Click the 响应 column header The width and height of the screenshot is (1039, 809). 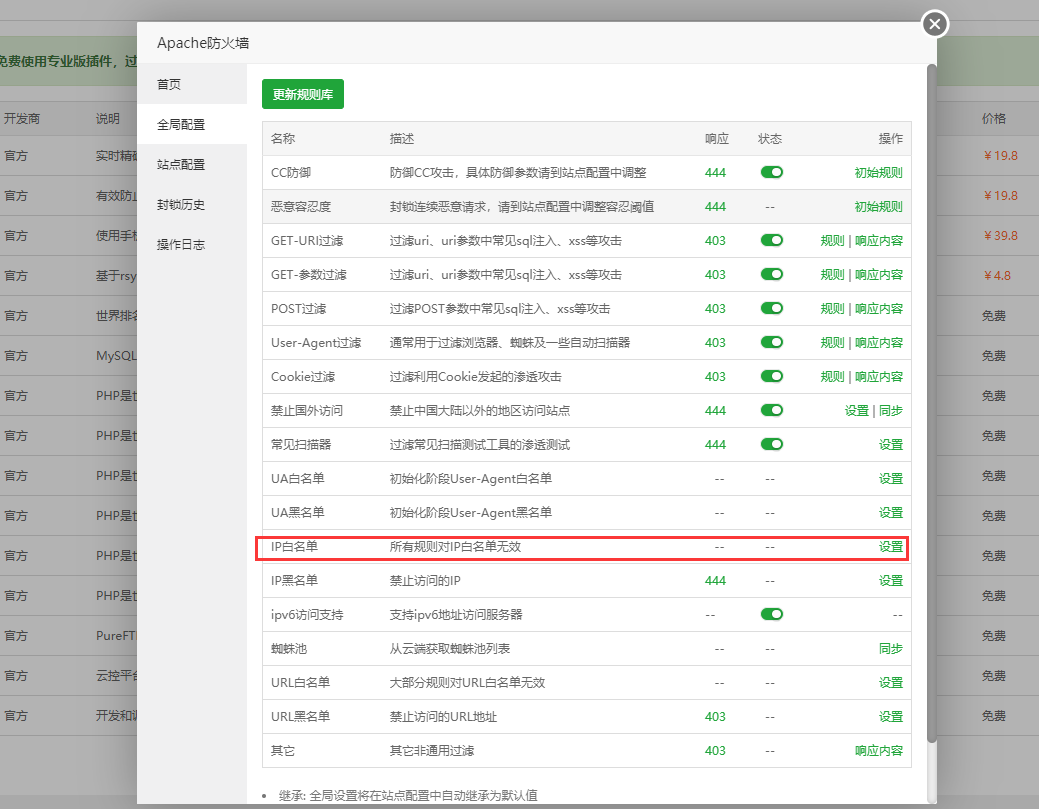tap(716, 138)
